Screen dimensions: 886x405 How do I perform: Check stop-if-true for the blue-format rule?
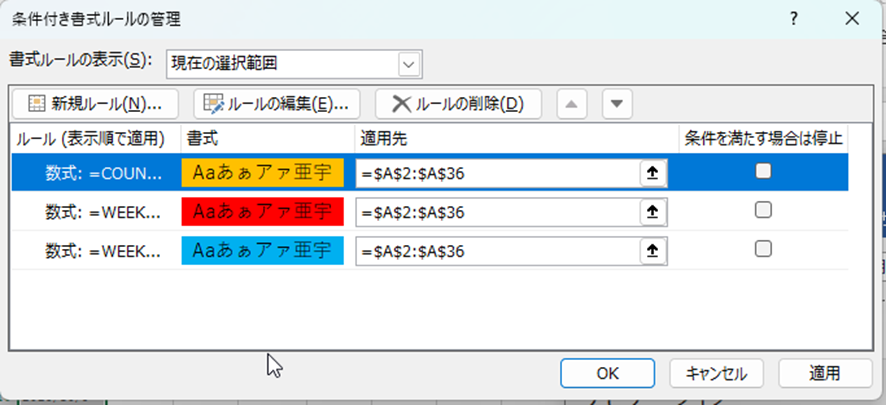tap(763, 249)
